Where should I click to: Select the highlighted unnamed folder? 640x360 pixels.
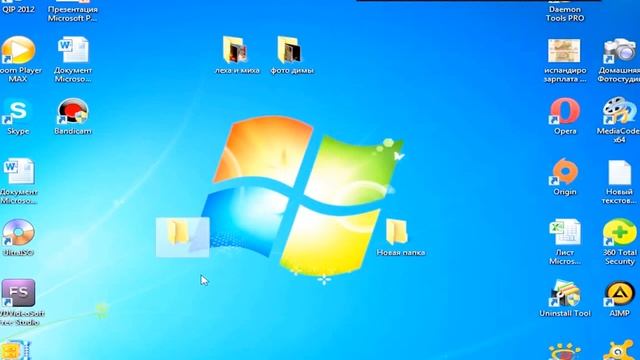(x=182, y=237)
